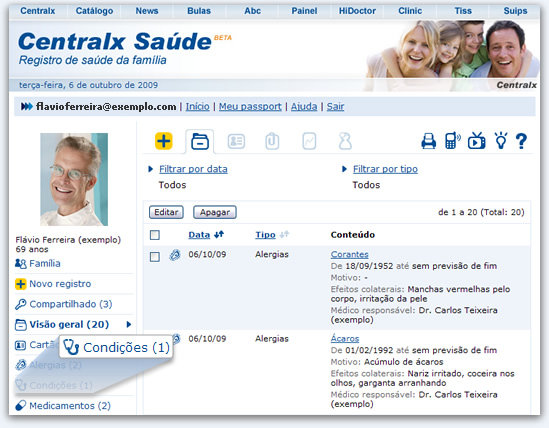Open the HiDoctor top menu item

pyautogui.click(x=357, y=11)
